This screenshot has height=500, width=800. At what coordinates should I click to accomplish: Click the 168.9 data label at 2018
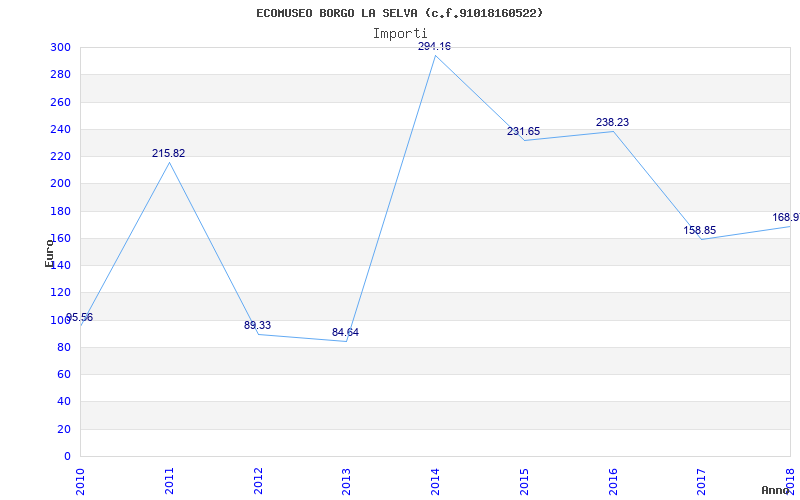click(x=786, y=218)
